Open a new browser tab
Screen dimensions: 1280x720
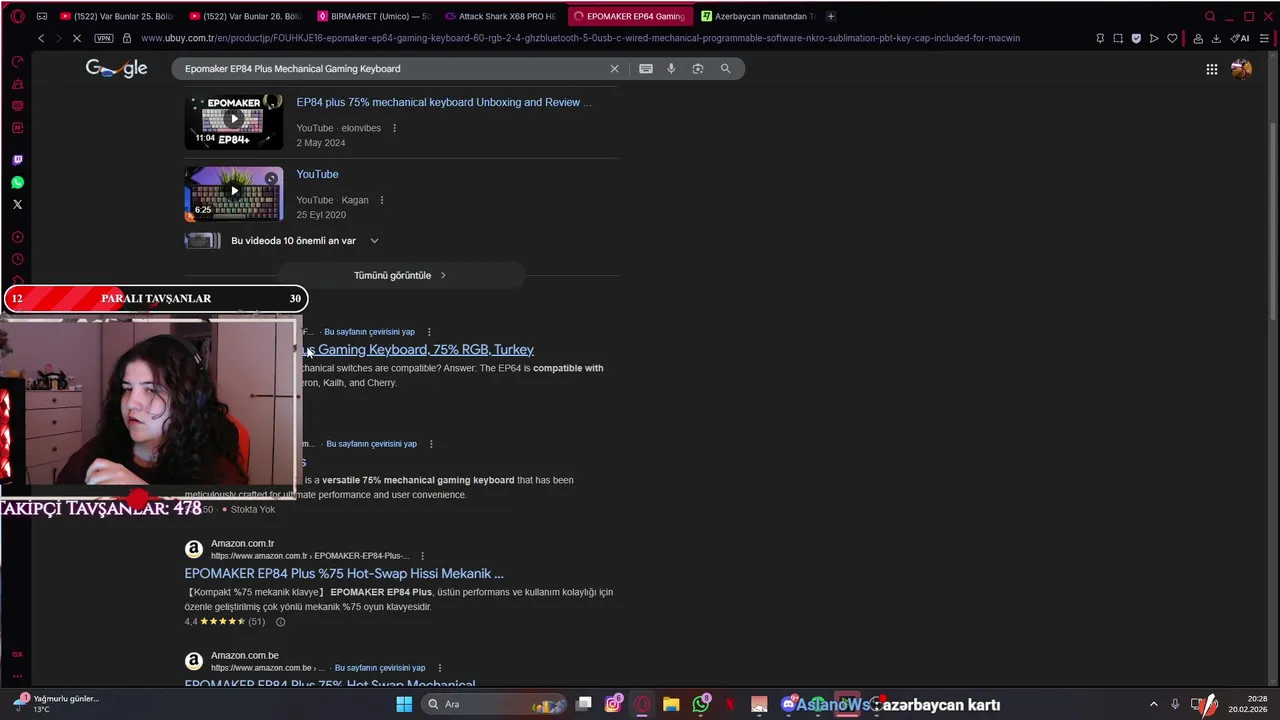[830, 16]
